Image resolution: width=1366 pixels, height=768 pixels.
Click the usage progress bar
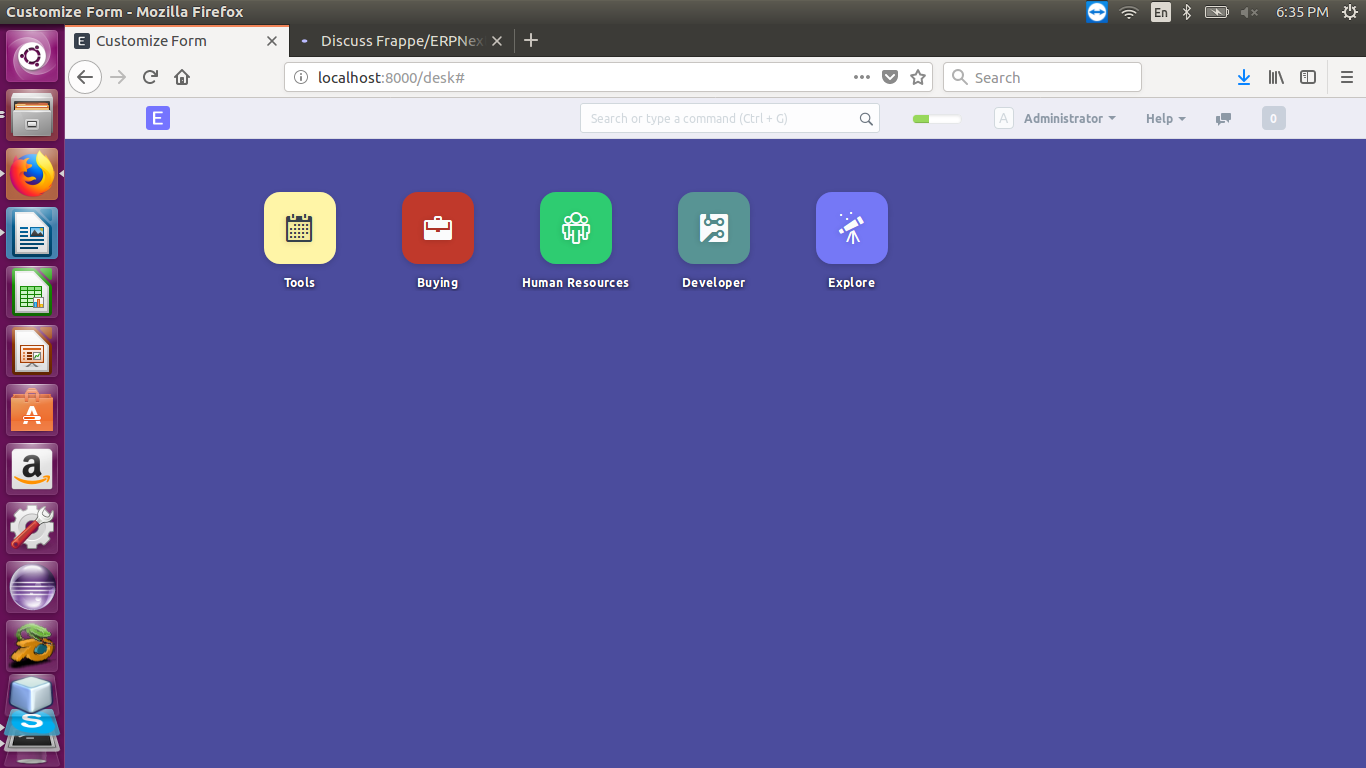(x=935, y=118)
